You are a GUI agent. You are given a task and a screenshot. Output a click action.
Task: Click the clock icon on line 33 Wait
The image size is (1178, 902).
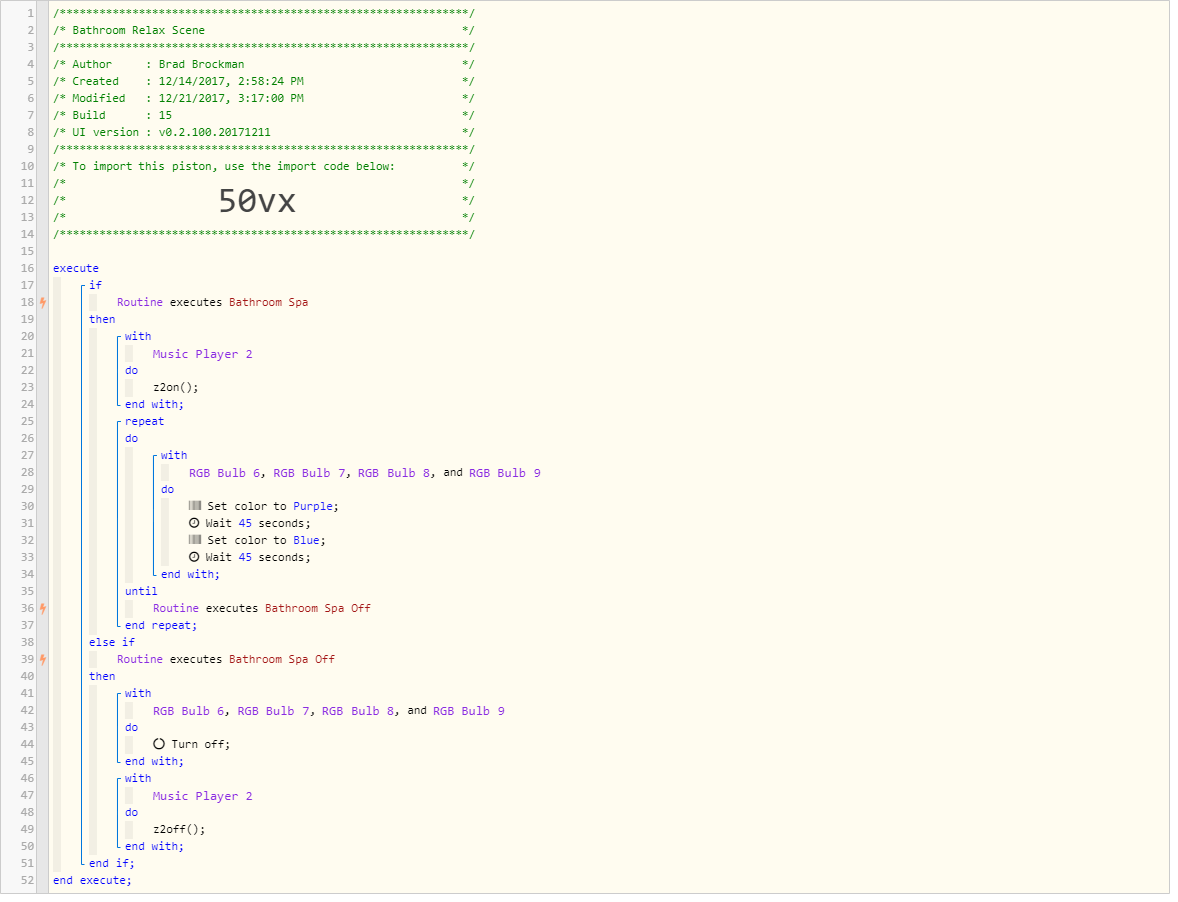pos(194,557)
